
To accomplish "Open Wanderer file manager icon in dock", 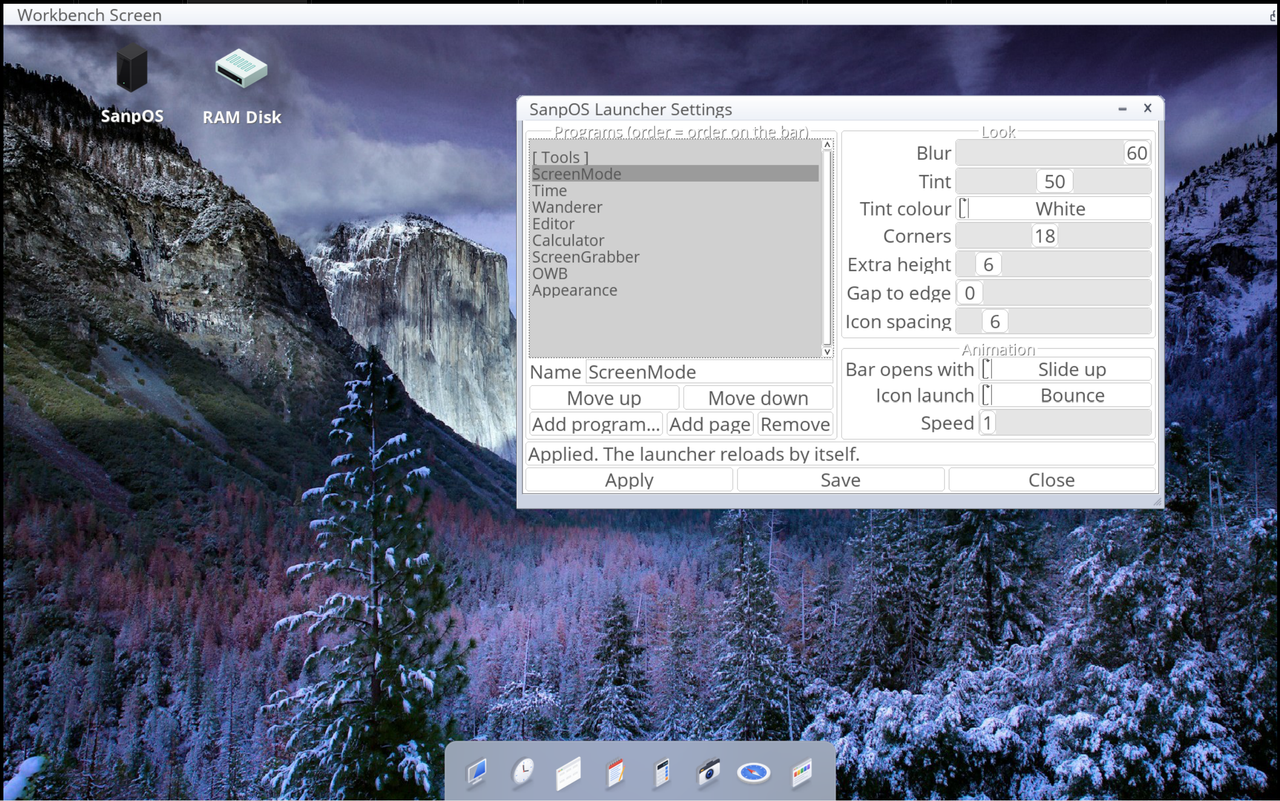I will point(569,773).
